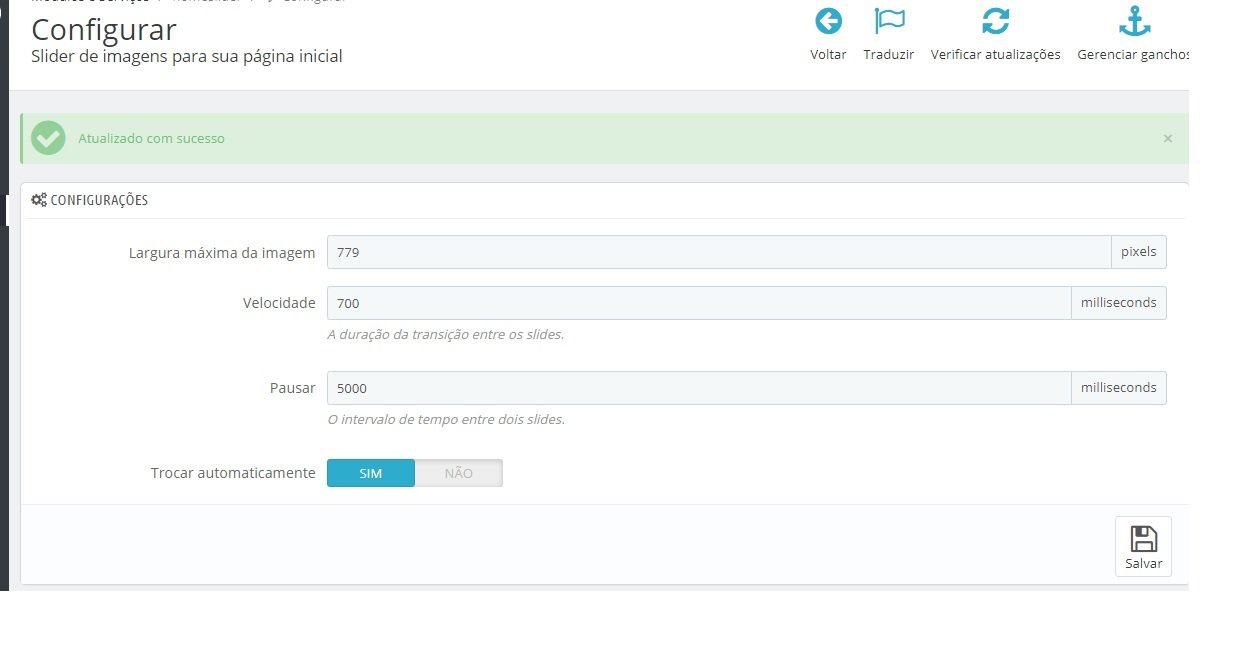Click the 'pixels' unit label
1251x660 pixels.
1139,252
